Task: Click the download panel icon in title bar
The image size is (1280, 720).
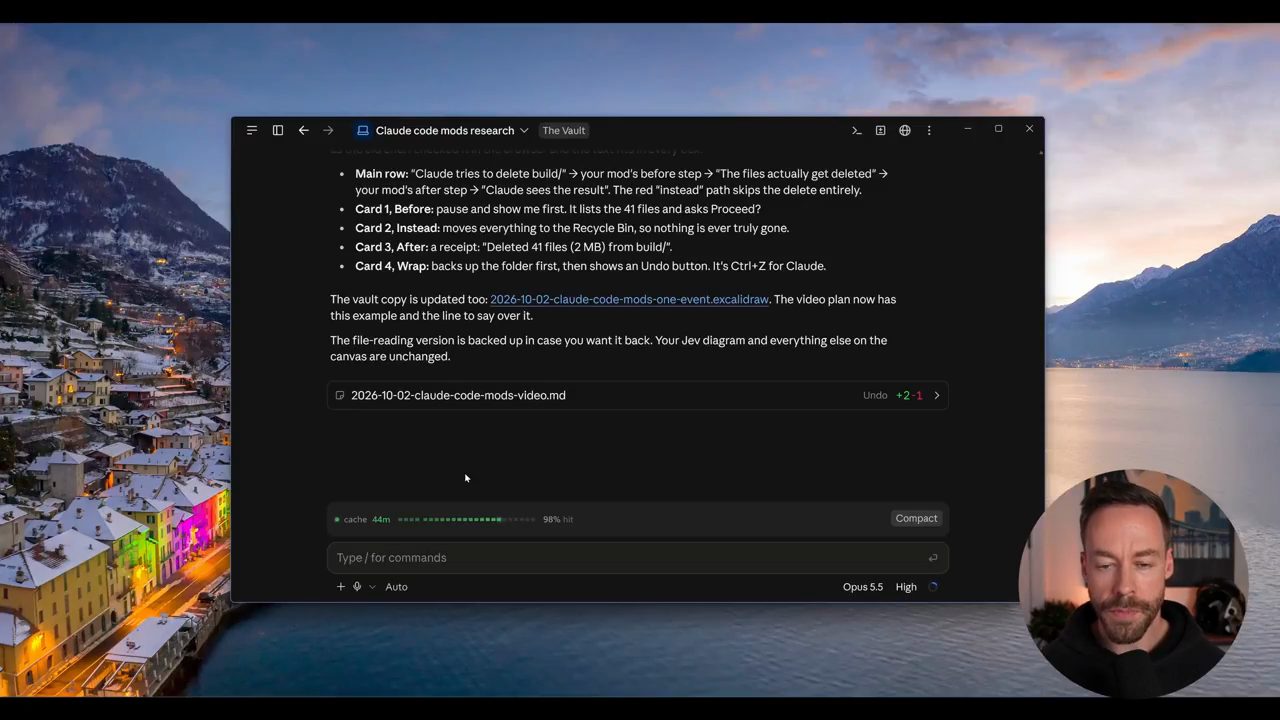Action: tap(880, 130)
